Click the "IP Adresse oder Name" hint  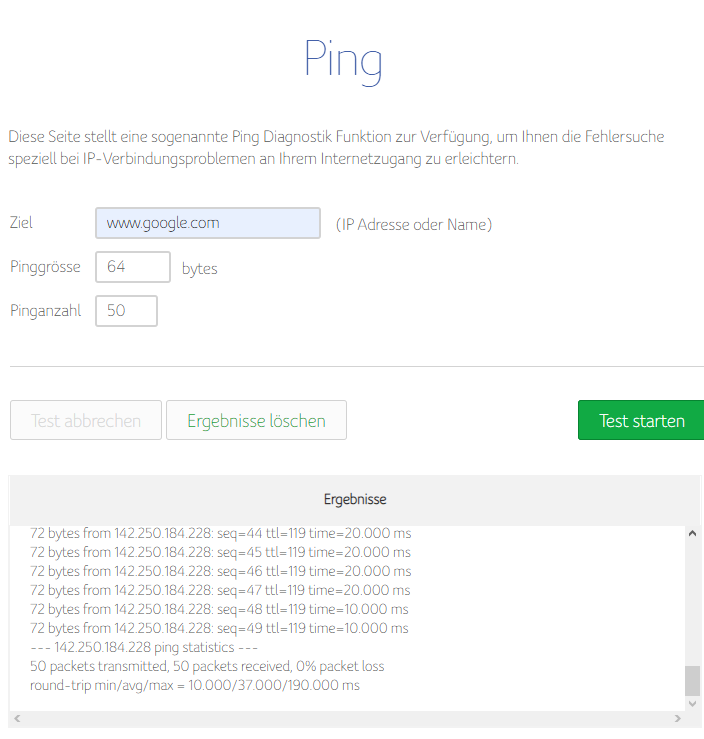point(414,225)
